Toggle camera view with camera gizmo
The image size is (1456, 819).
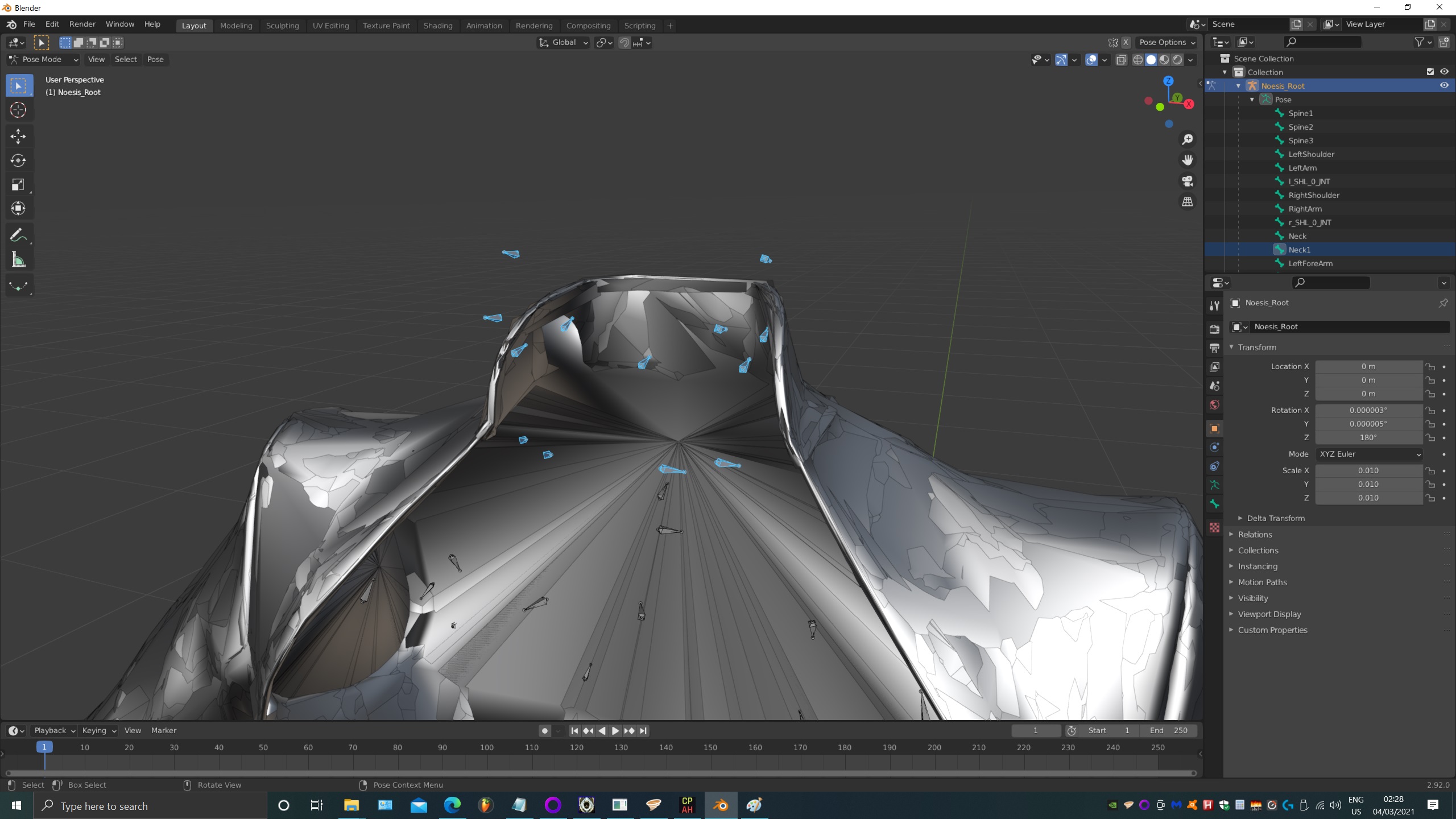(1188, 181)
